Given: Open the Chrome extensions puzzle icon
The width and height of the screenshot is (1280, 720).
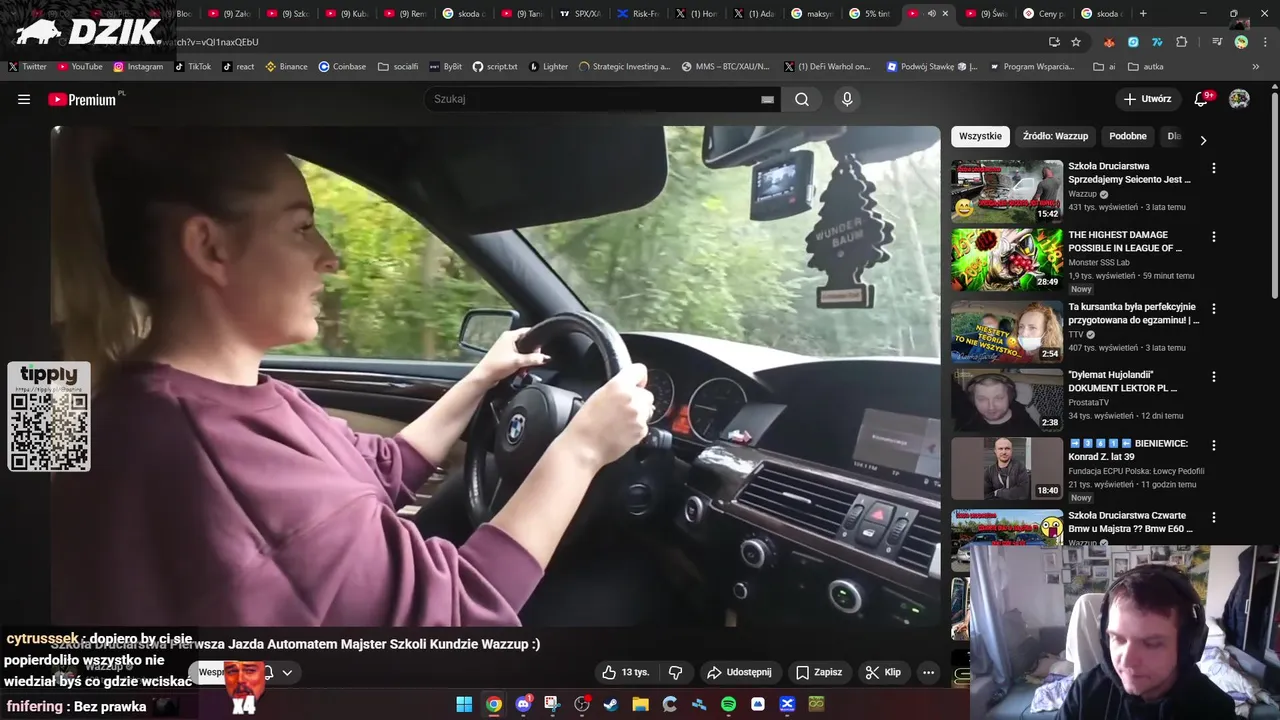Looking at the screenshot, I should pos(1182,42).
